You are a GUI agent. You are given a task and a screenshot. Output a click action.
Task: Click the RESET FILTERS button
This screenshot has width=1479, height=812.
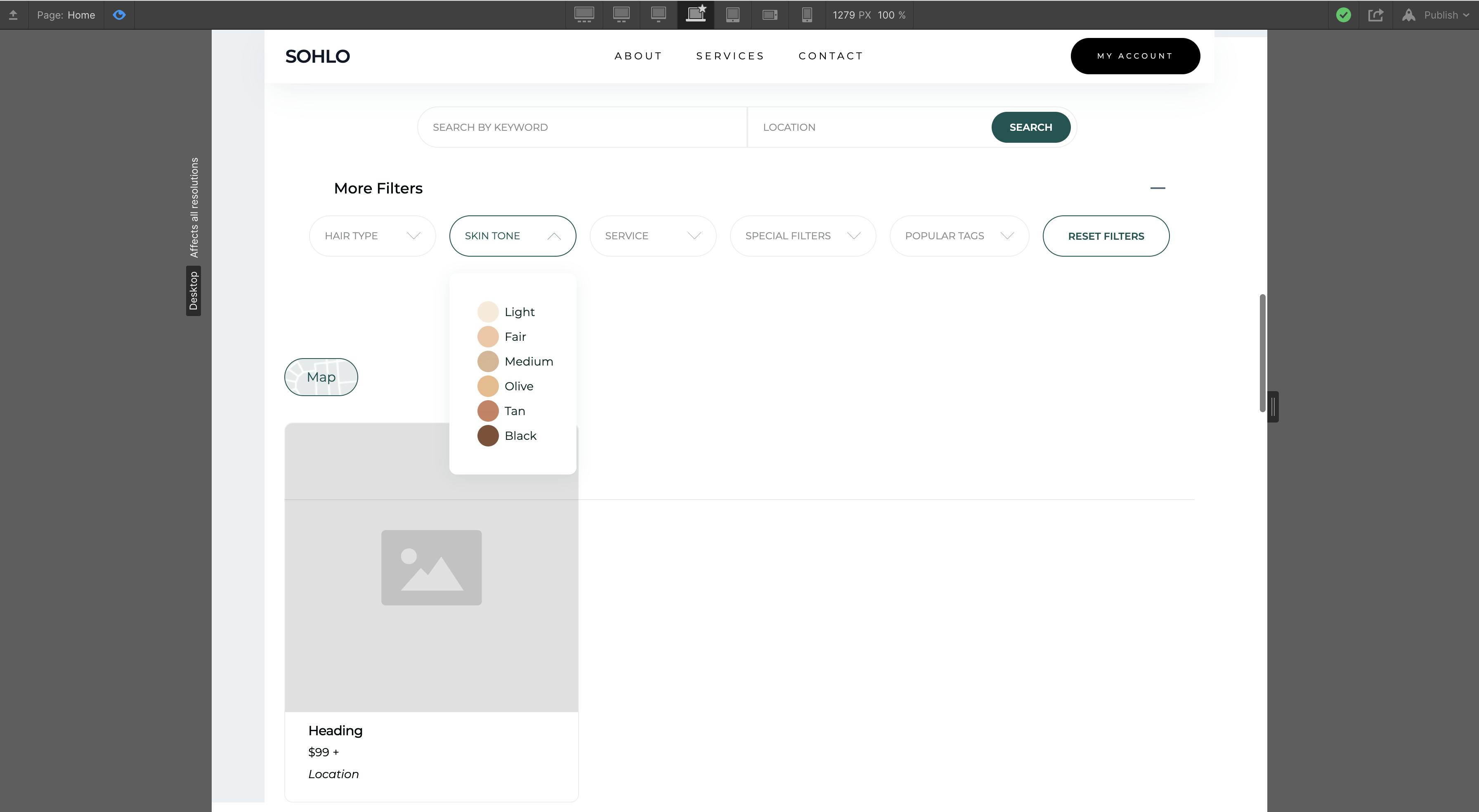(1106, 236)
